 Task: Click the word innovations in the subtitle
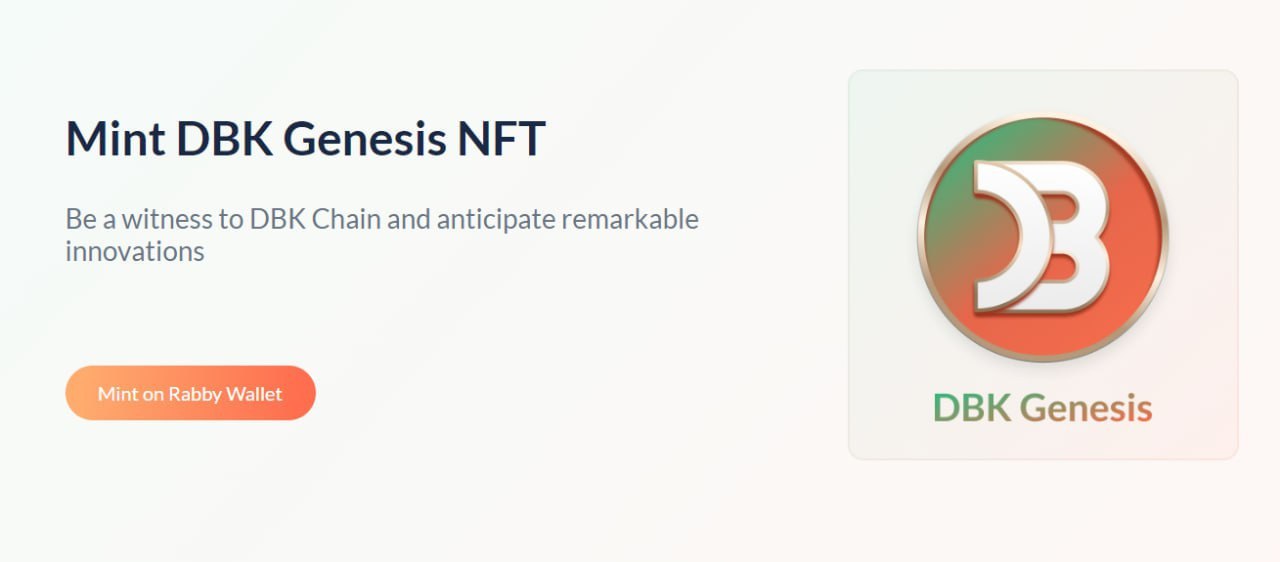click(x=135, y=250)
